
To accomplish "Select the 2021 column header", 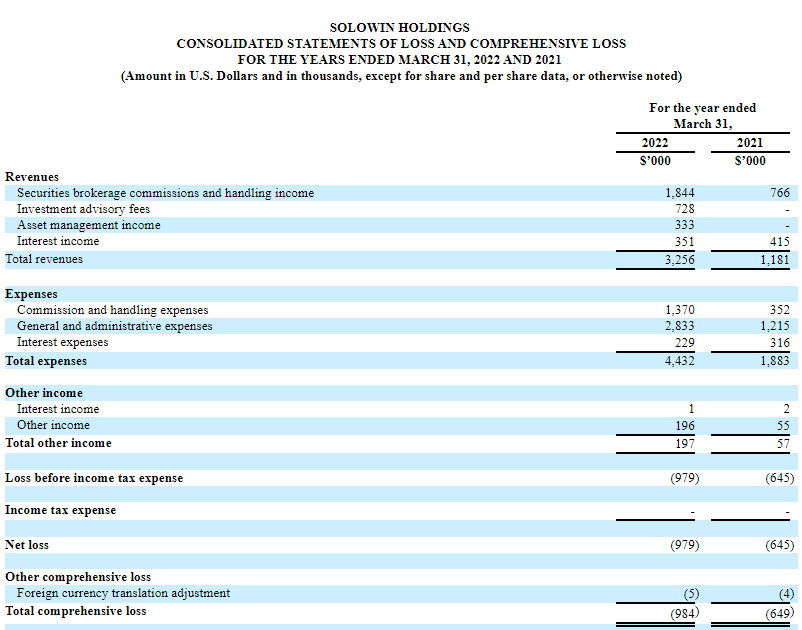I will 750,143.
